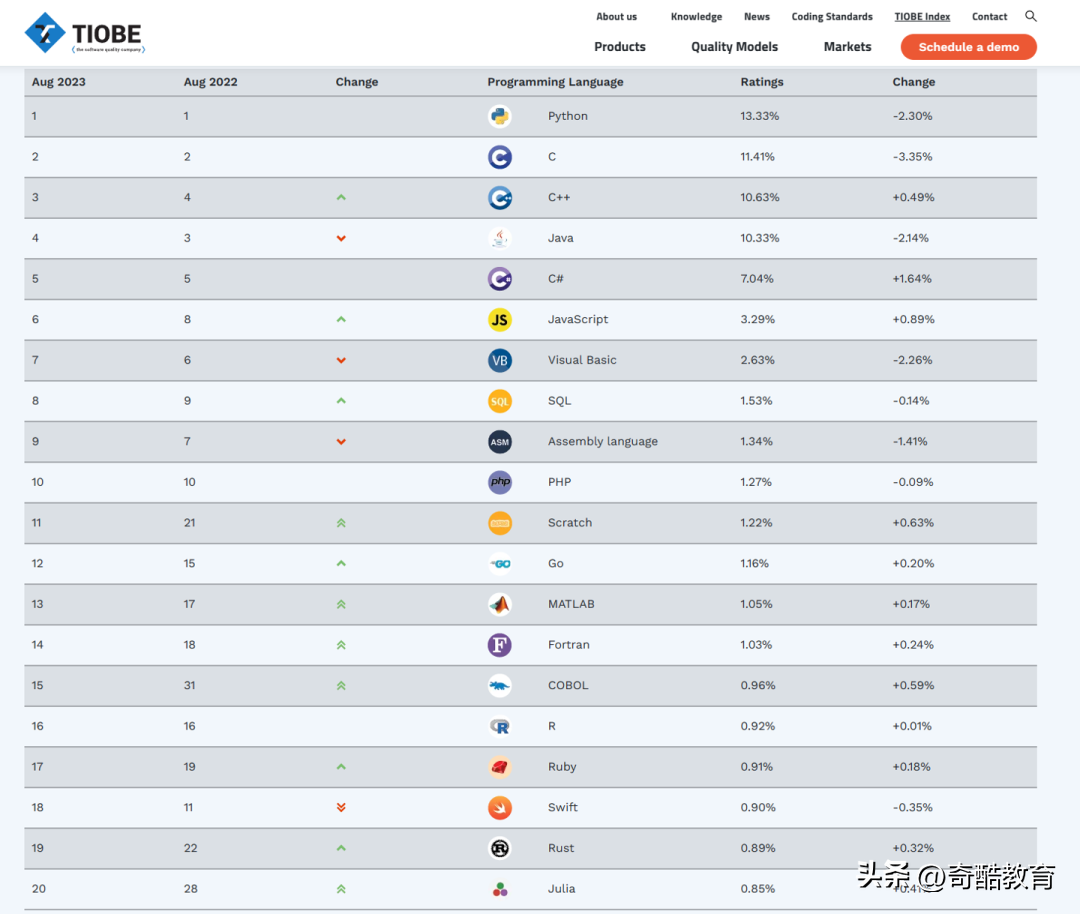Open the search magnifier icon
Screen dimensions: 1080x914
pos(1031,16)
